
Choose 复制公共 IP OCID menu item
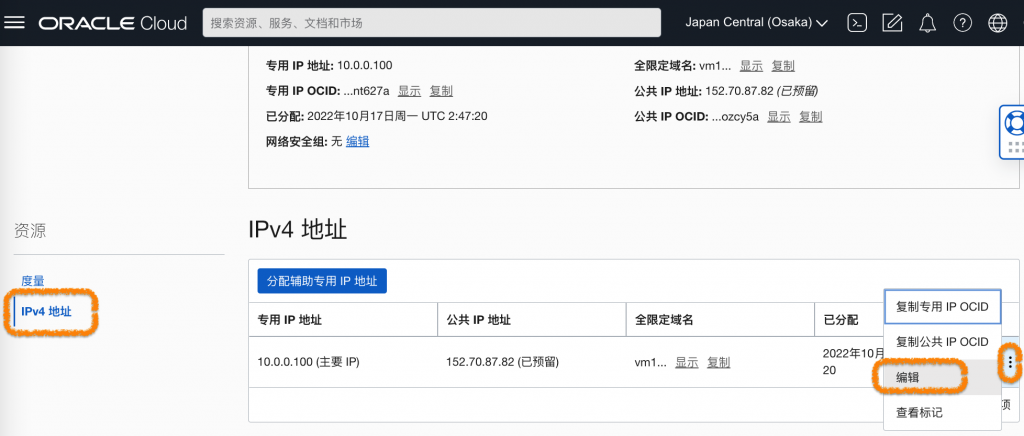pyautogui.click(x=942, y=342)
